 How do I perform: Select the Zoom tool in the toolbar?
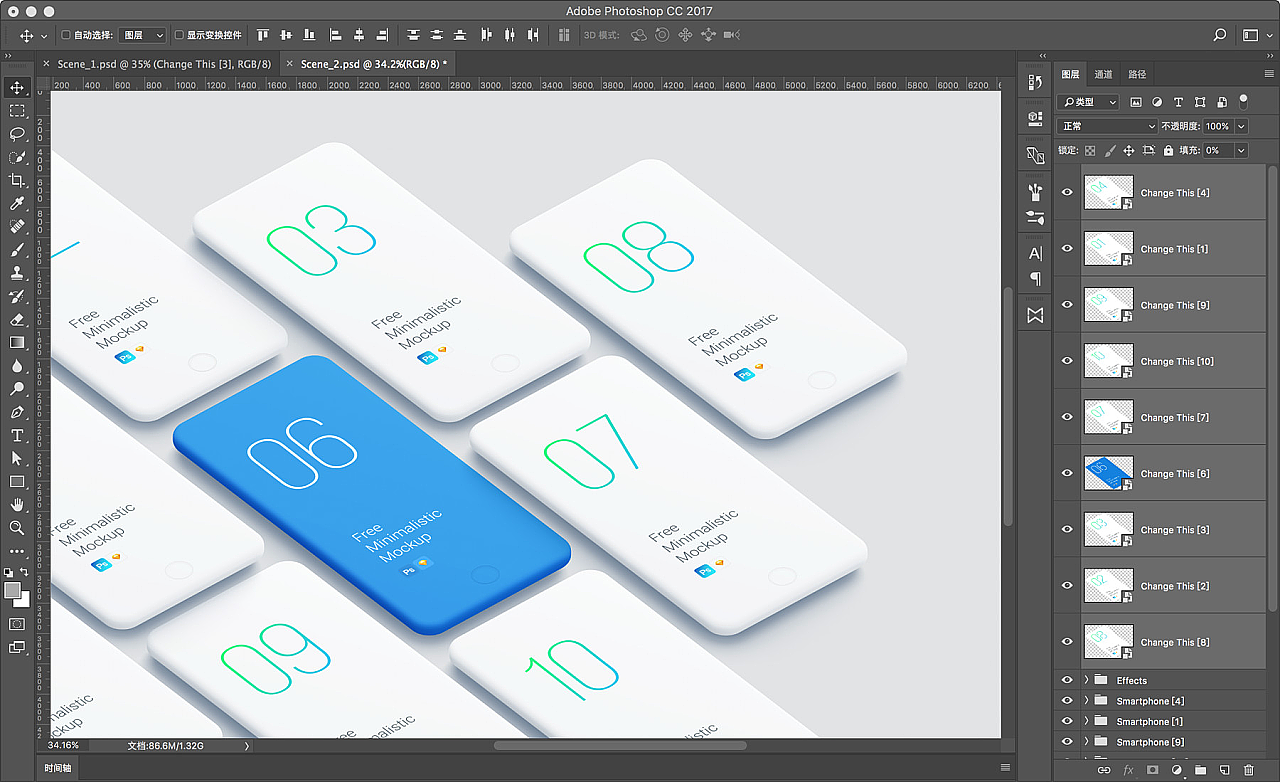tap(16, 527)
